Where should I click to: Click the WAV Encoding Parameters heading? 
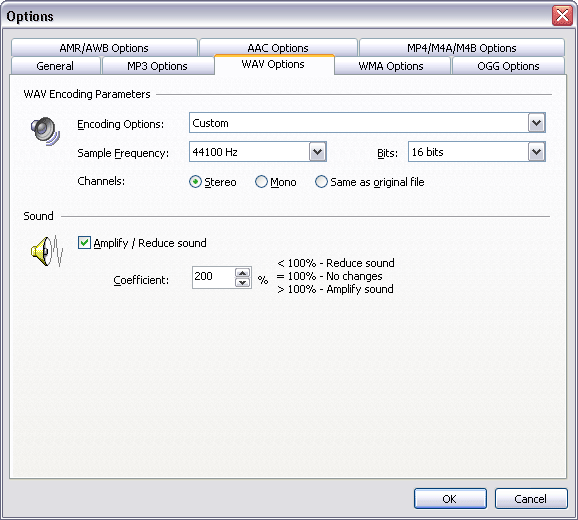(x=87, y=94)
